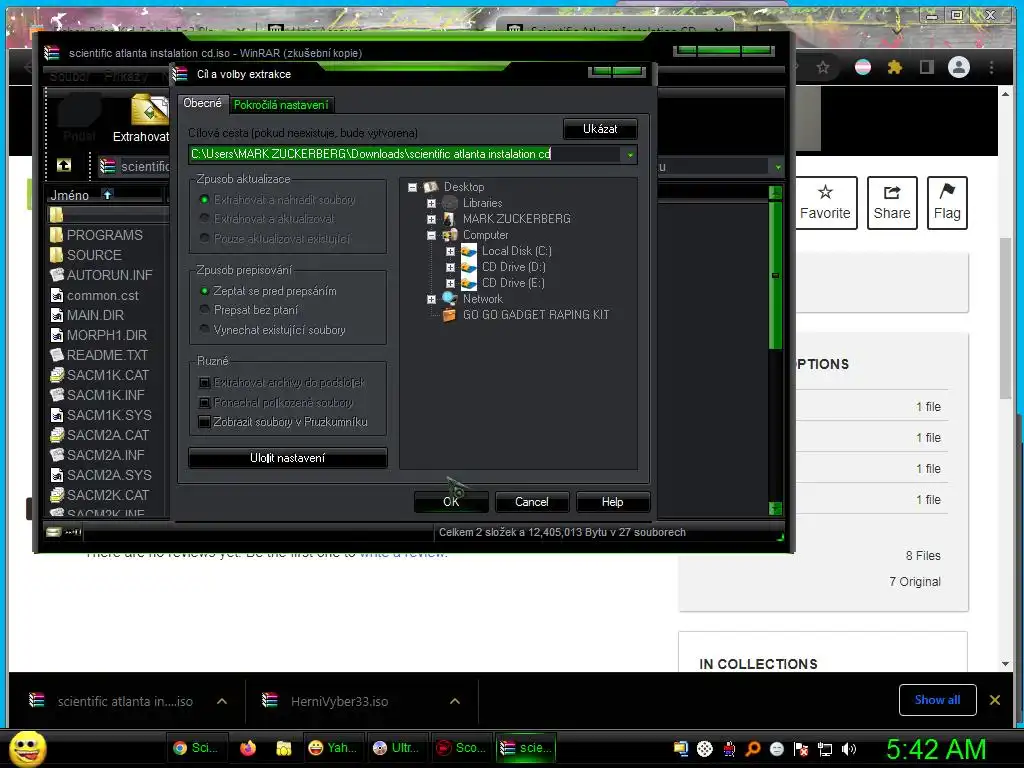Check 'Ponechat poškozené soubory' checkbox
Viewport: 1024px width, 768px height.
coord(204,402)
